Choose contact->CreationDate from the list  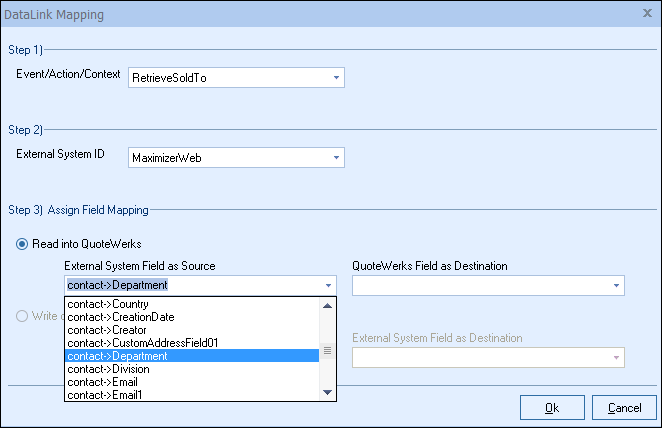pos(190,316)
